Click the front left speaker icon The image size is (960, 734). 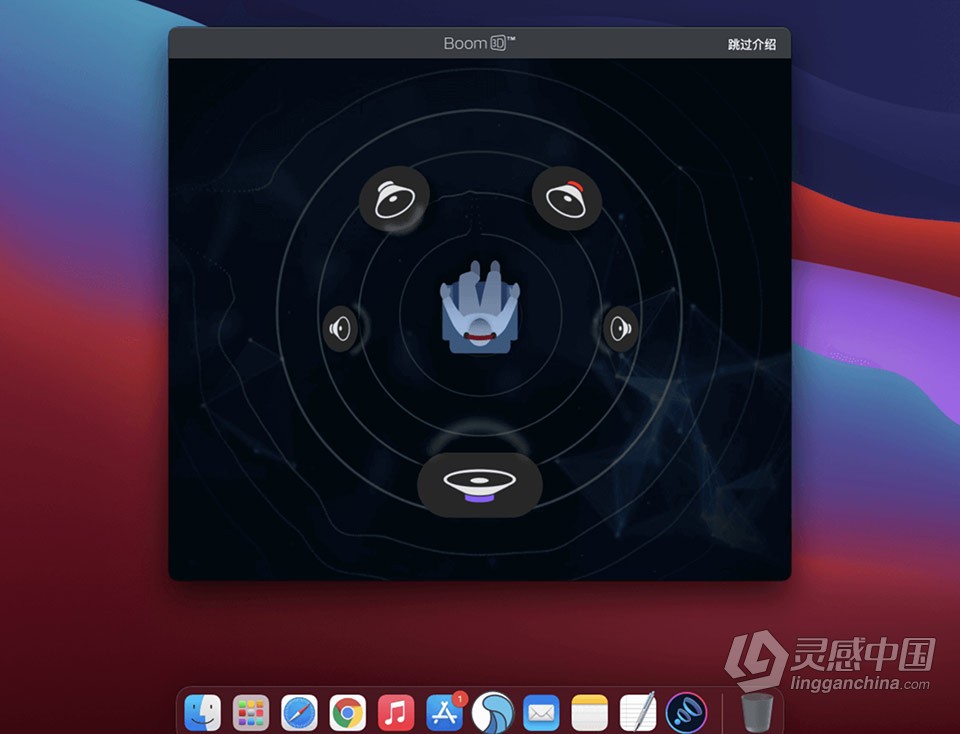394,198
